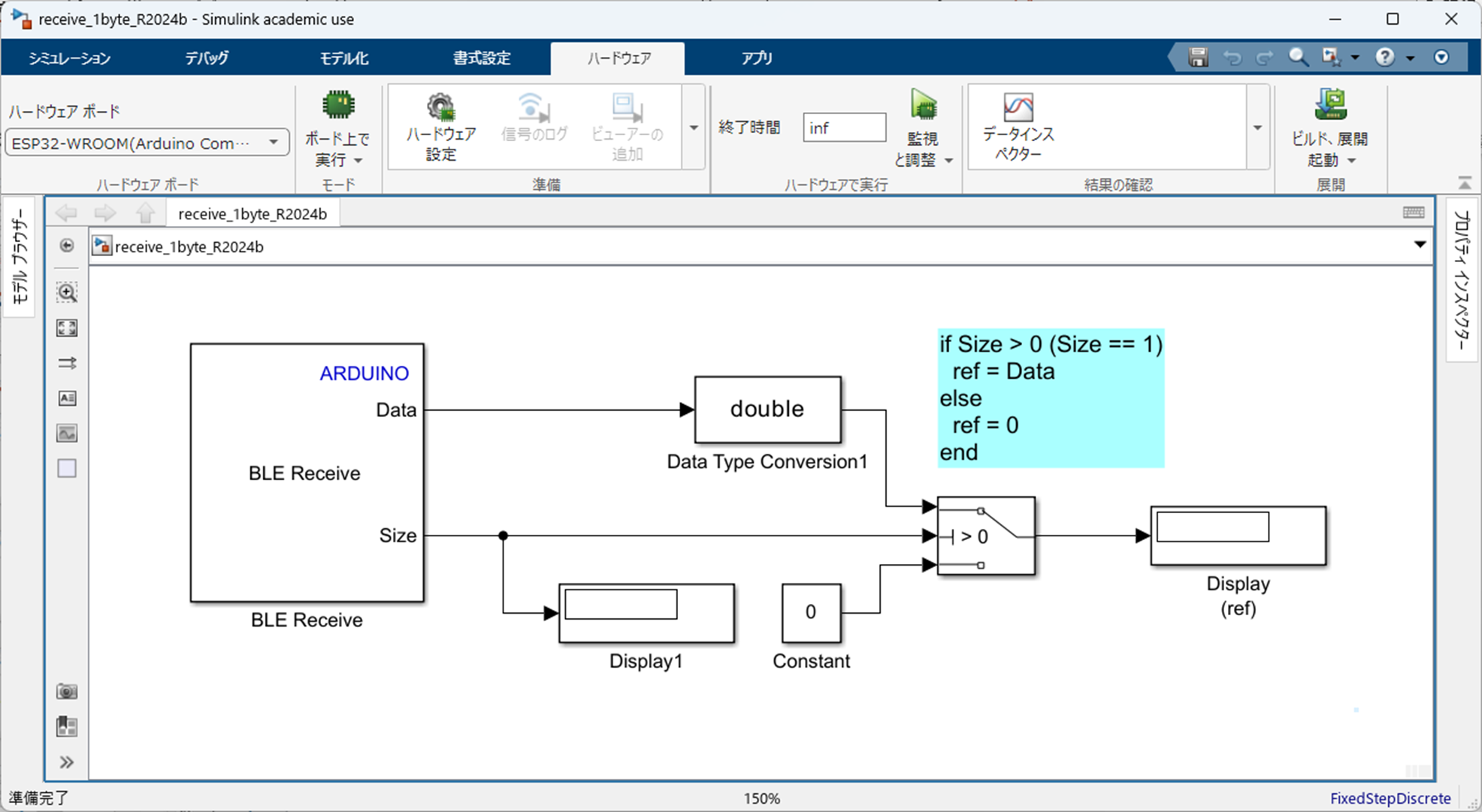Image resolution: width=1482 pixels, height=812 pixels.
Task: Collapse the ribbon toolstrip arrow
Action: coord(1465,183)
